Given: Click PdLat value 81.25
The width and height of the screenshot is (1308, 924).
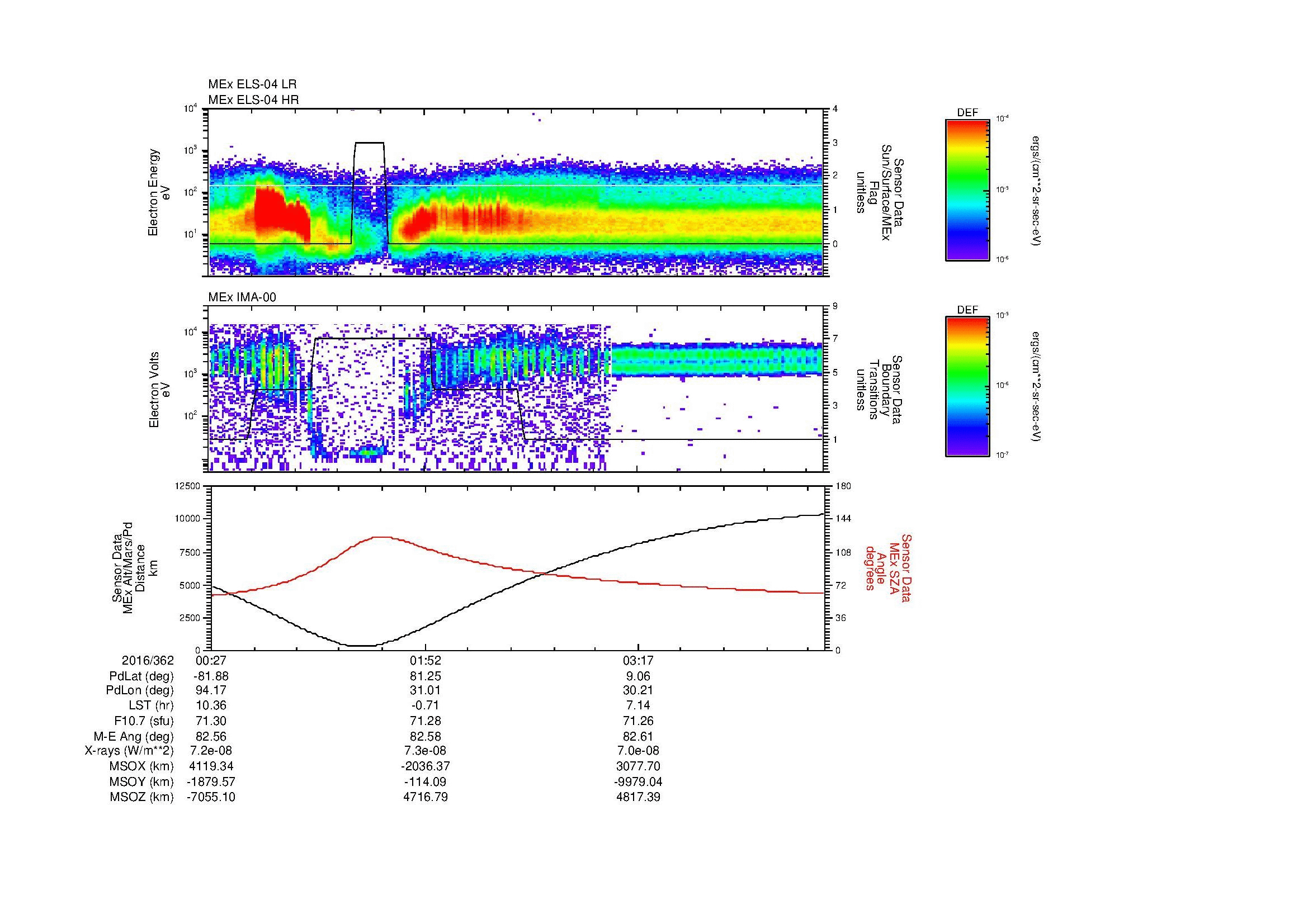Looking at the screenshot, I should [x=425, y=676].
